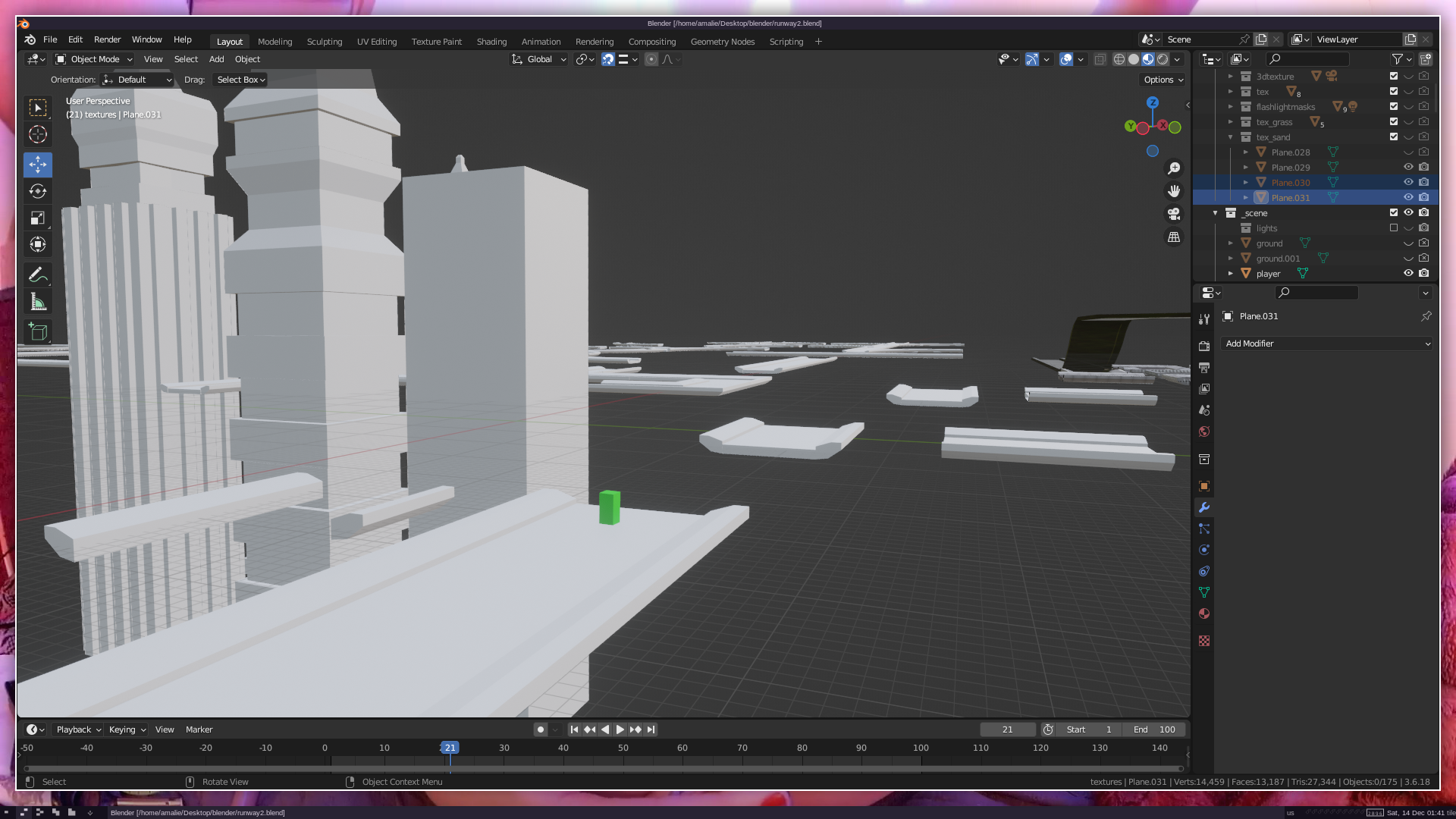1456x819 pixels.
Task: Click the Add Cube tool
Action: coord(37,331)
